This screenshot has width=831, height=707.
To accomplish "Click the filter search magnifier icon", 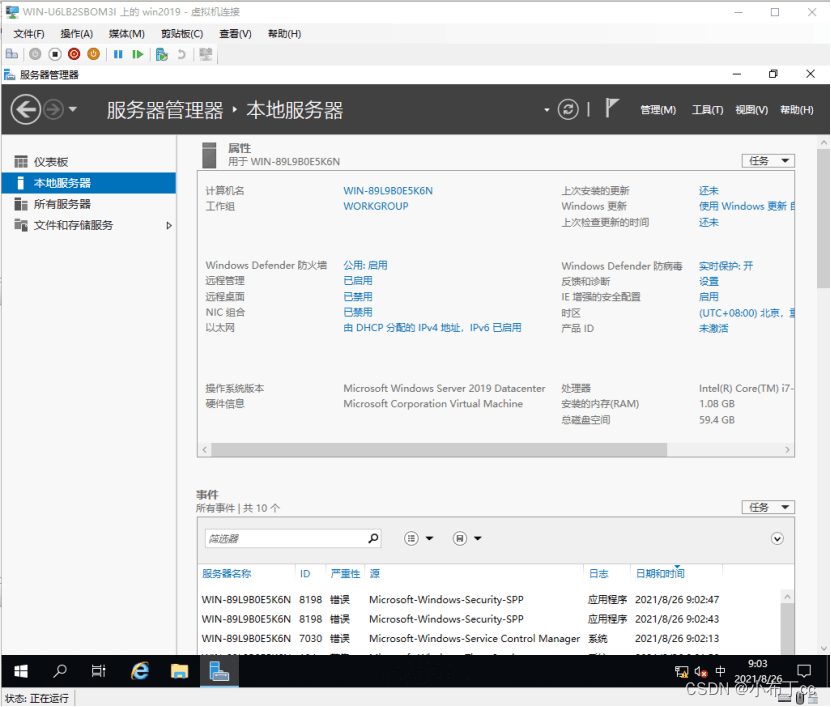I will 373,538.
